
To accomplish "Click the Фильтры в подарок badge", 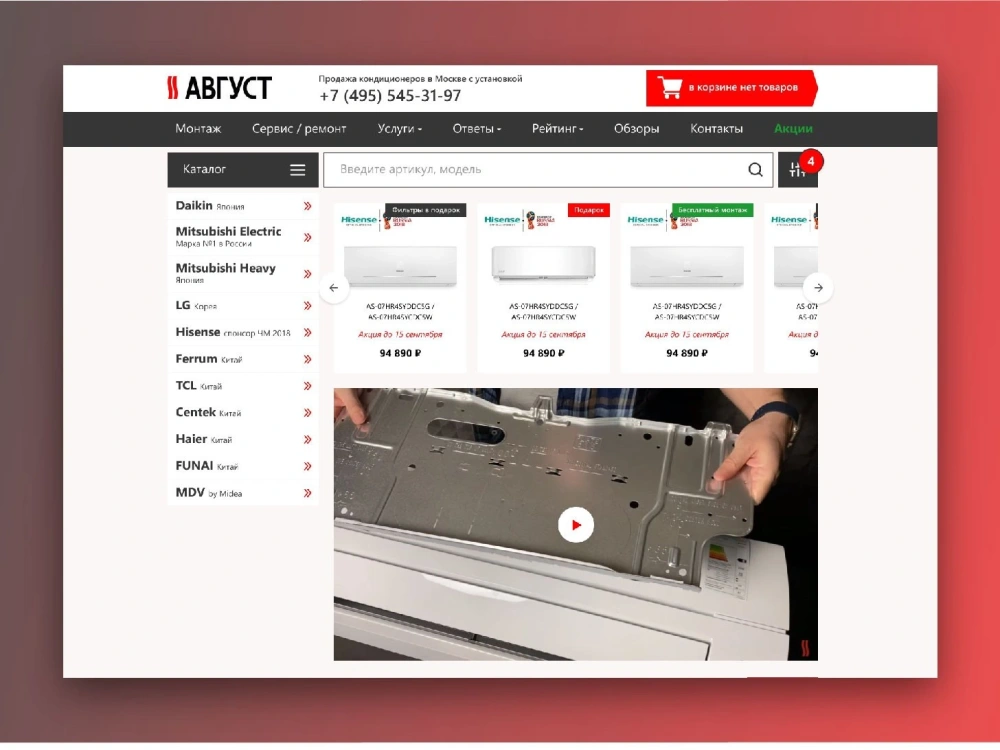I will click(425, 210).
